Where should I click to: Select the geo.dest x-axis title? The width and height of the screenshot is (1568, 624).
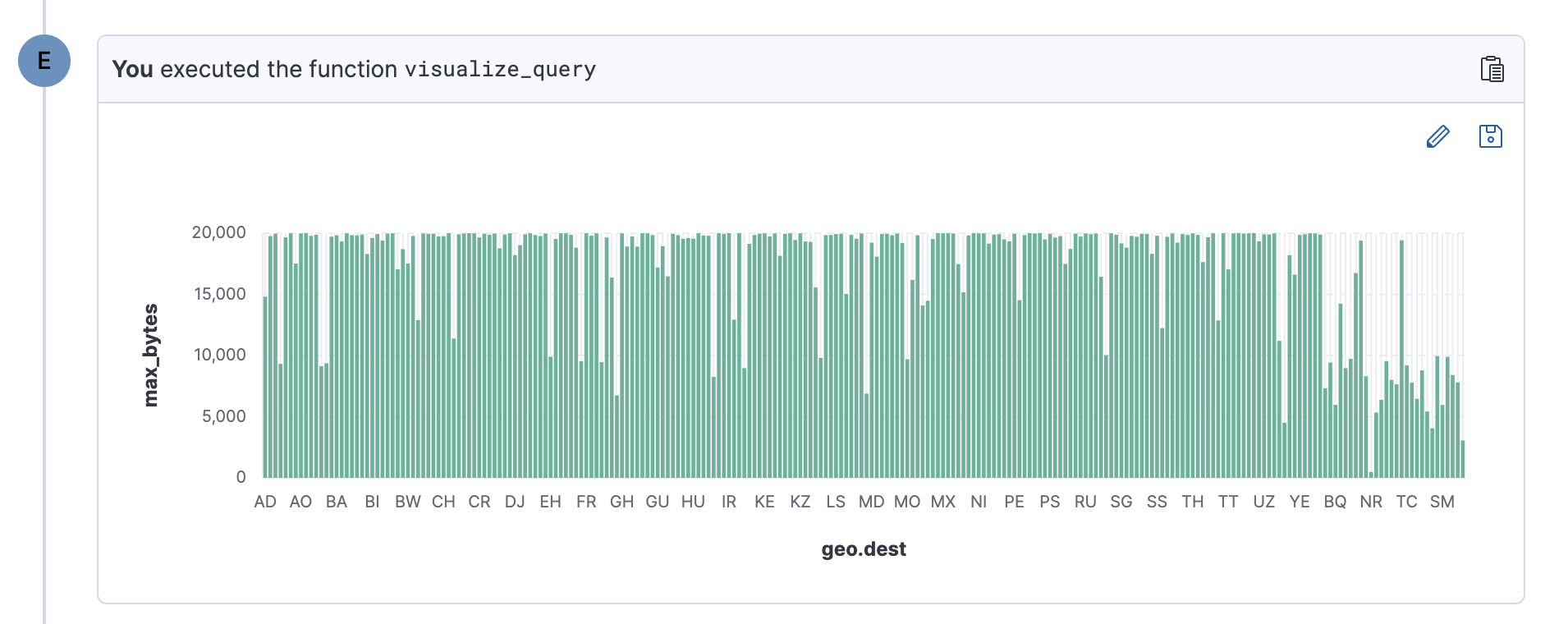(x=863, y=549)
